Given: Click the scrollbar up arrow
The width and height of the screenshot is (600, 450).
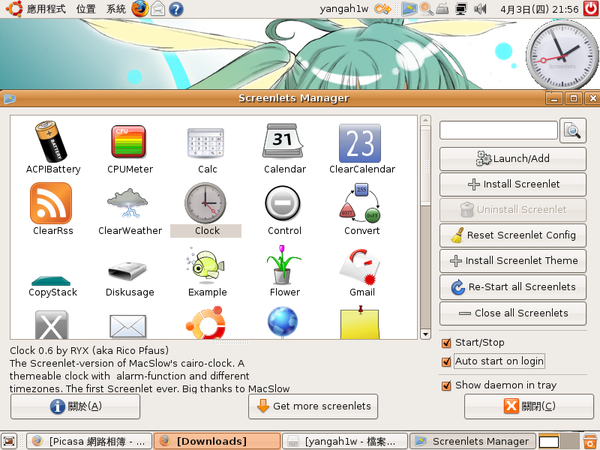Looking at the screenshot, I should tap(425, 120).
